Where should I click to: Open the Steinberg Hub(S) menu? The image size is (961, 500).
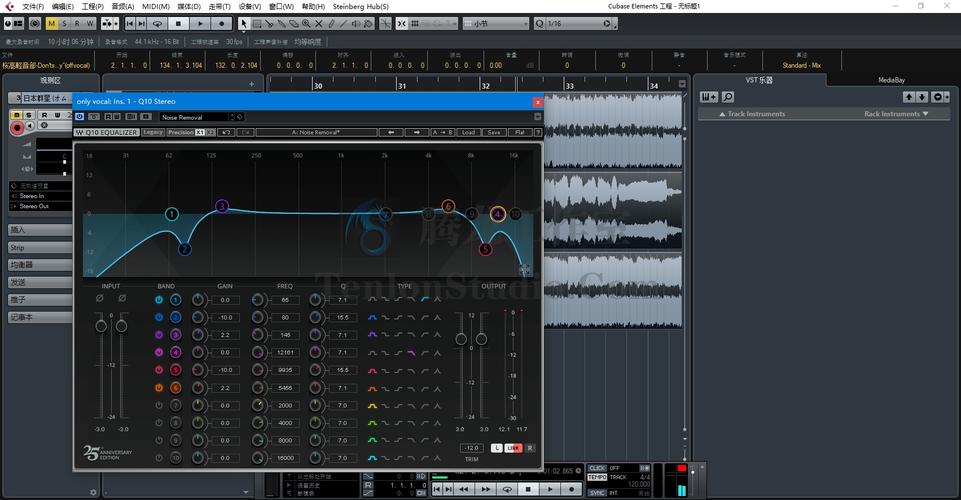360,6
